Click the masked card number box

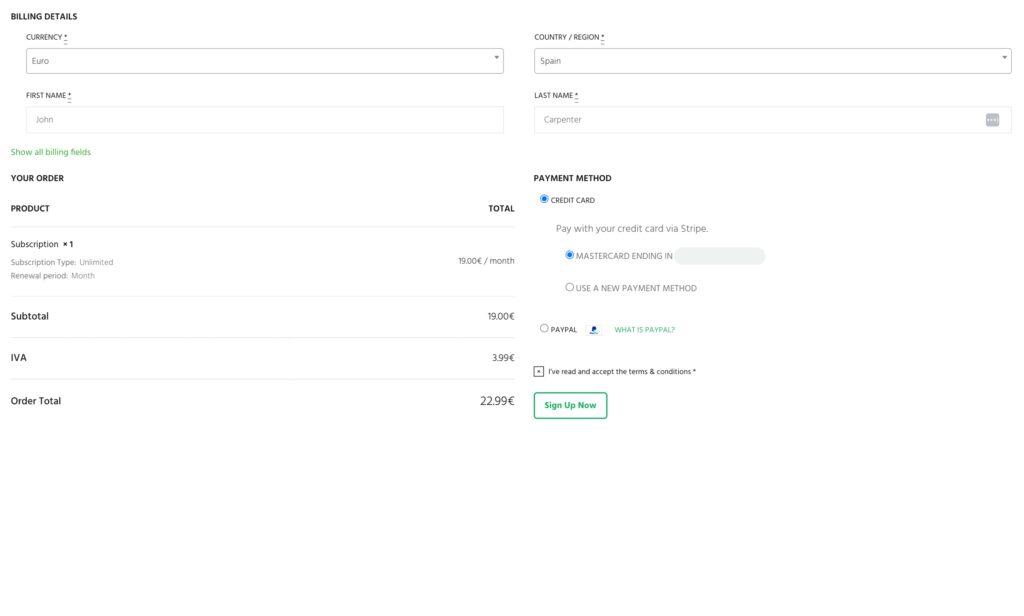[720, 256]
